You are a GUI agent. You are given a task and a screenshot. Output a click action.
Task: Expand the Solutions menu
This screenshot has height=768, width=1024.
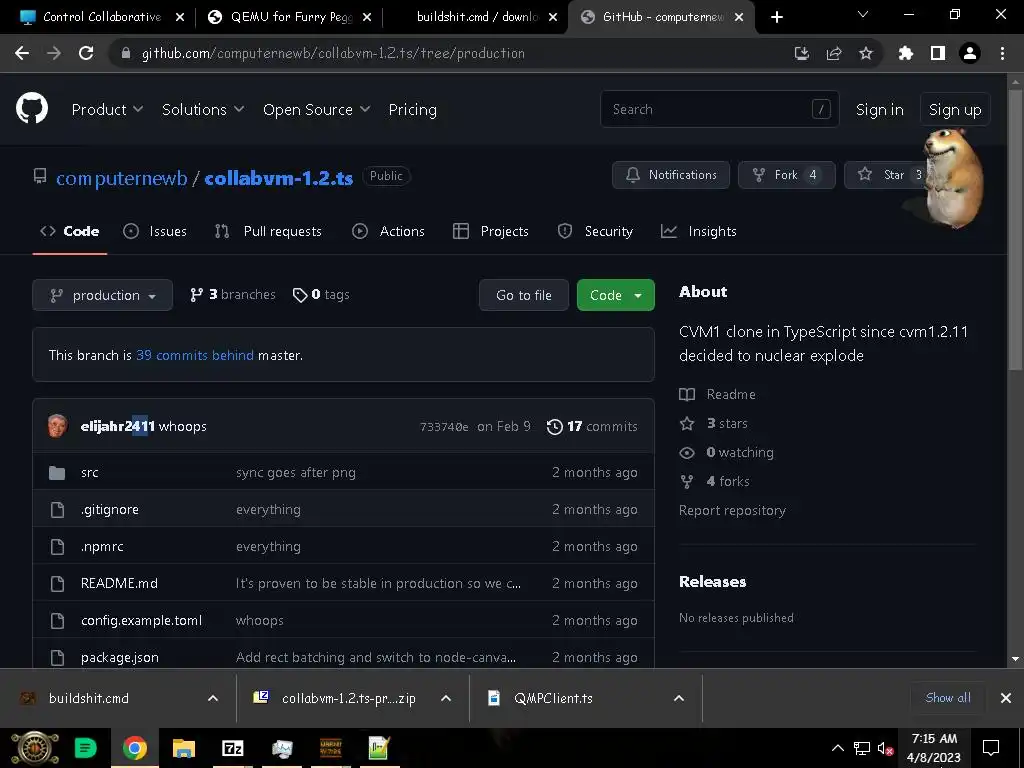(203, 110)
